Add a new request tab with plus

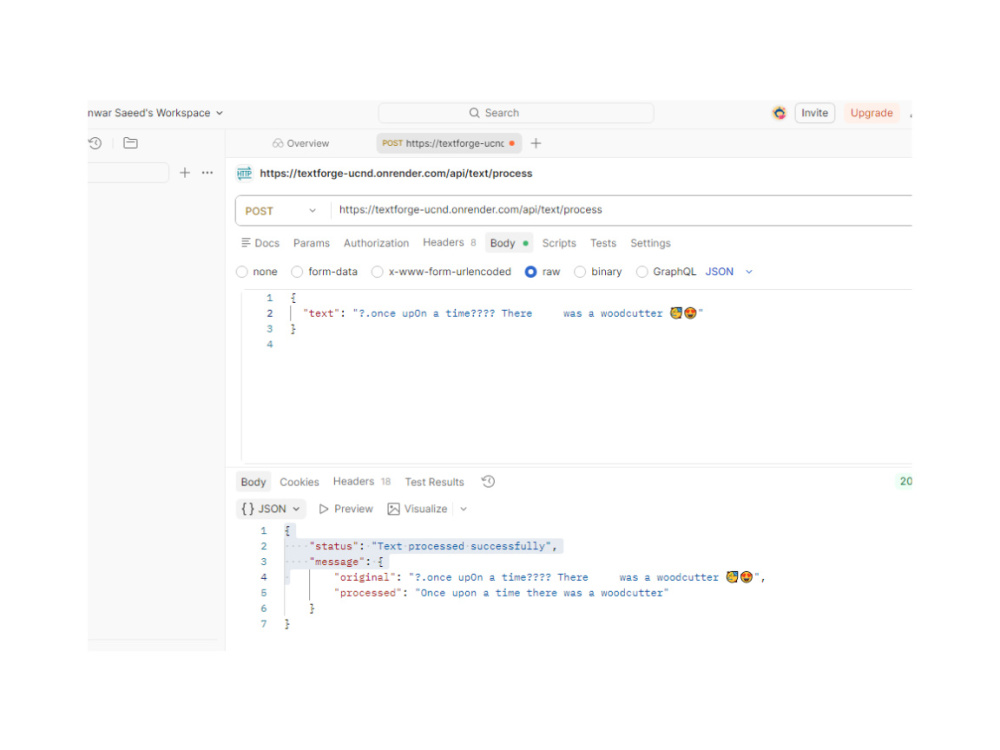(x=536, y=143)
